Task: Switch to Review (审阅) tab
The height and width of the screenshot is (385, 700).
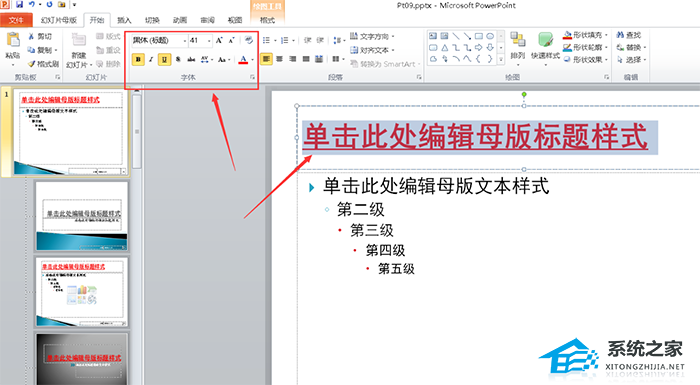Action: (208, 20)
